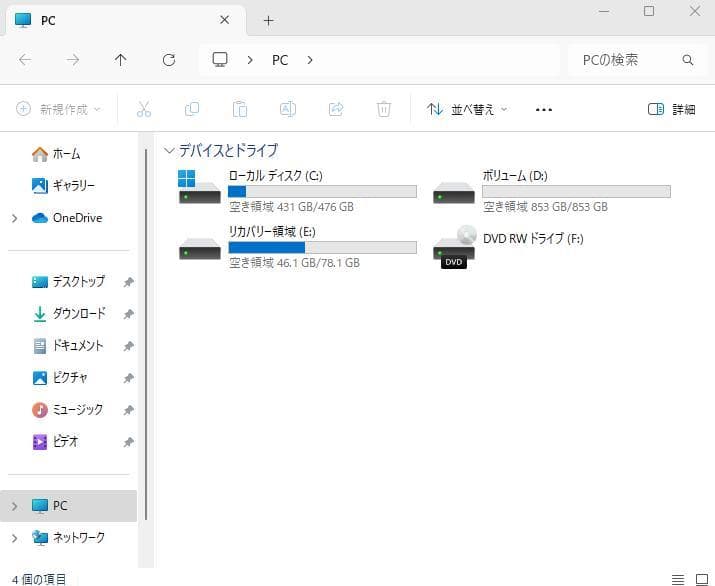Open ダウンロード quick access folder
715x586 pixels.
click(x=69, y=313)
